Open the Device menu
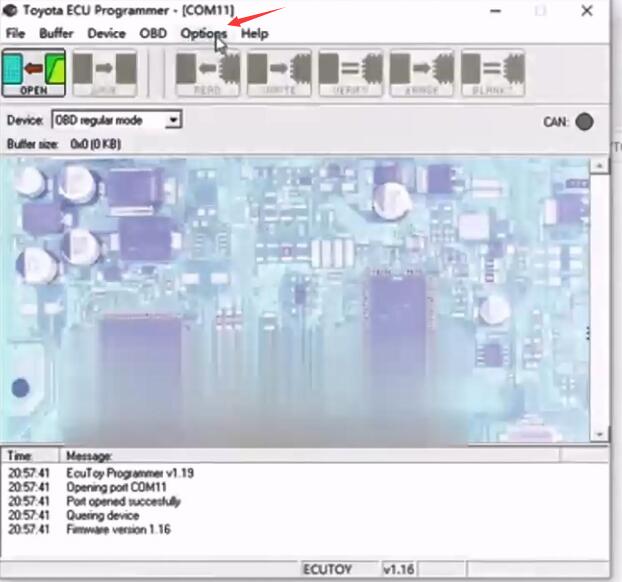Image resolution: width=622 pixels, height=582 pixels. pyautogui.click(x=106, y=33)
